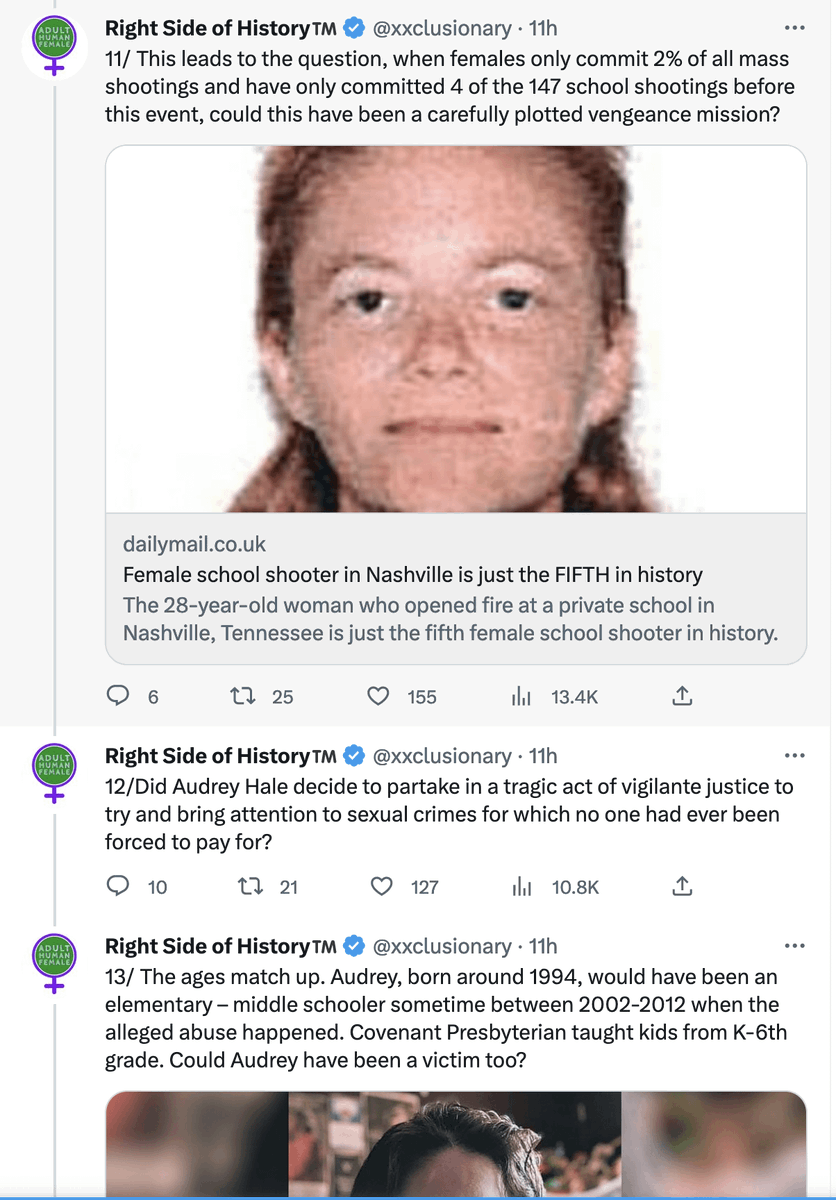Open more options menu on tweet 11

pyautogui.click(x=794, y=27)
